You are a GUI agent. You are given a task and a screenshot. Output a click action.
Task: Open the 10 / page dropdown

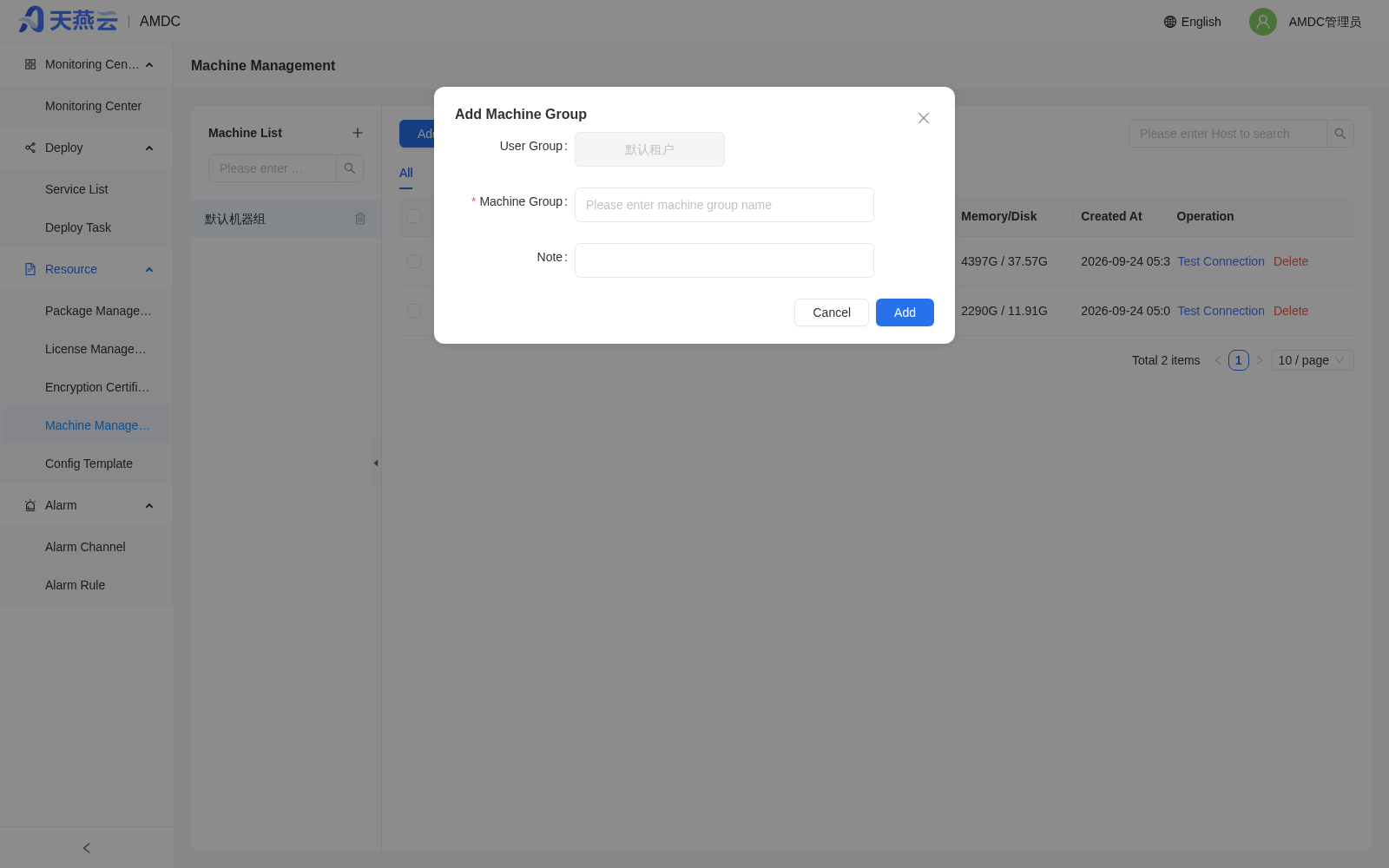pyautogui.click(x=1313, y=360)
